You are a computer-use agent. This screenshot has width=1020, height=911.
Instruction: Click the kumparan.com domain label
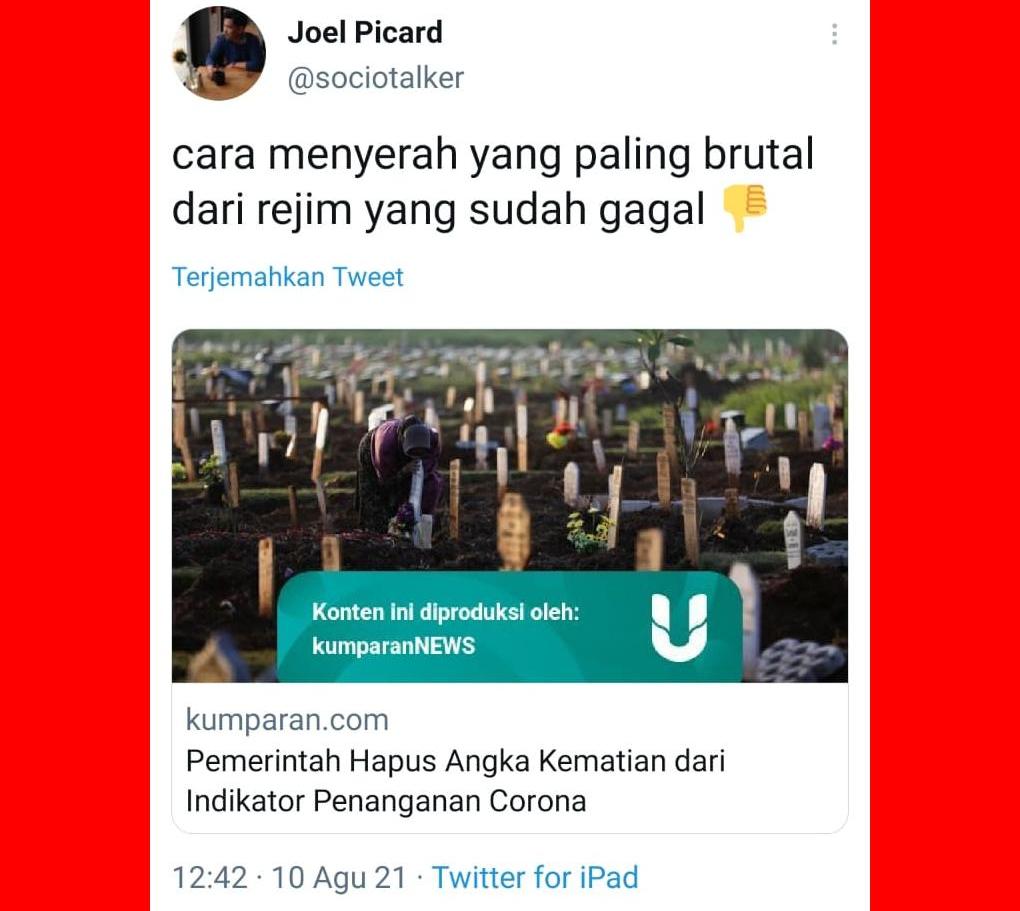pyautogui.click(x=287, y=720)
